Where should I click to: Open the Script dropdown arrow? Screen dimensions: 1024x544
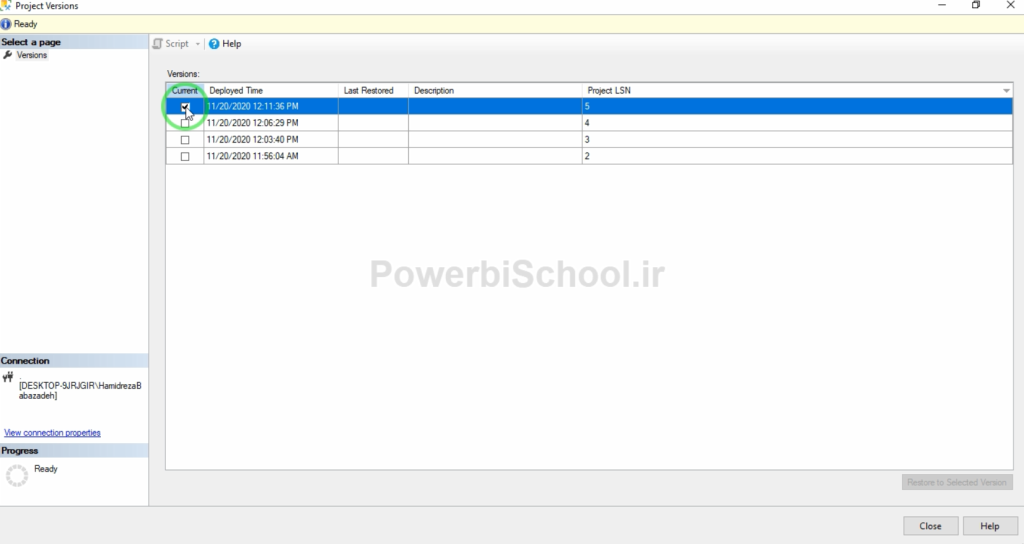click(x=198, y=44)
